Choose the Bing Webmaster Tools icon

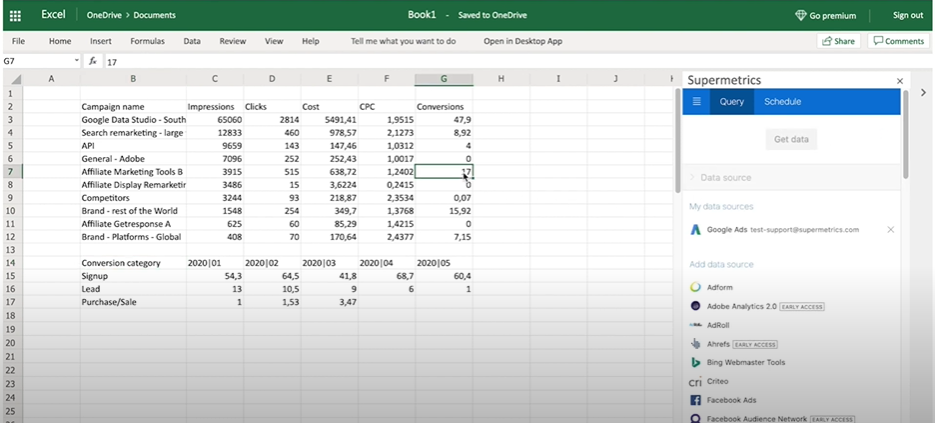pyautogui.click(x=695, y=362)
